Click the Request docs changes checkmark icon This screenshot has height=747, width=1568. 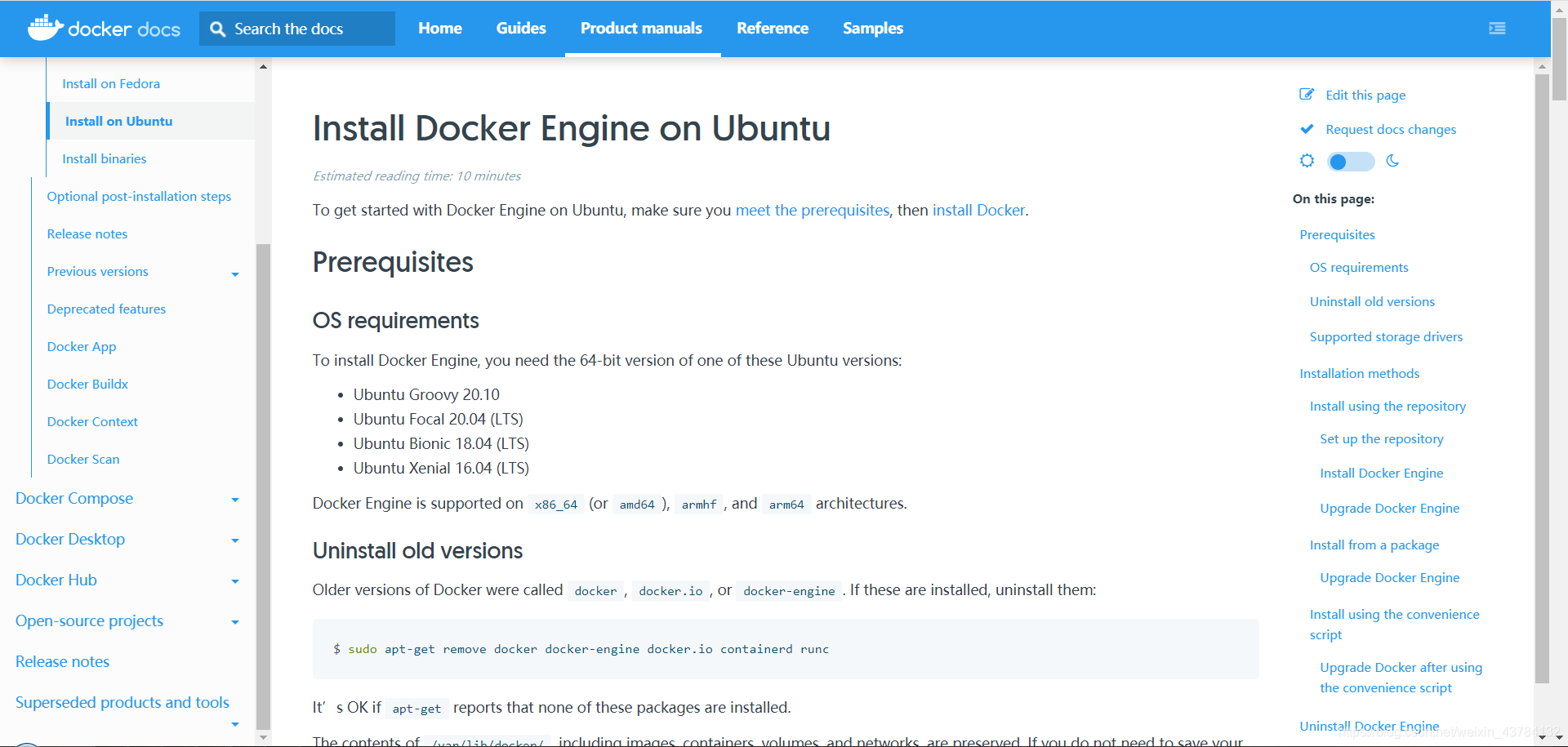[x=1307, y=129]
